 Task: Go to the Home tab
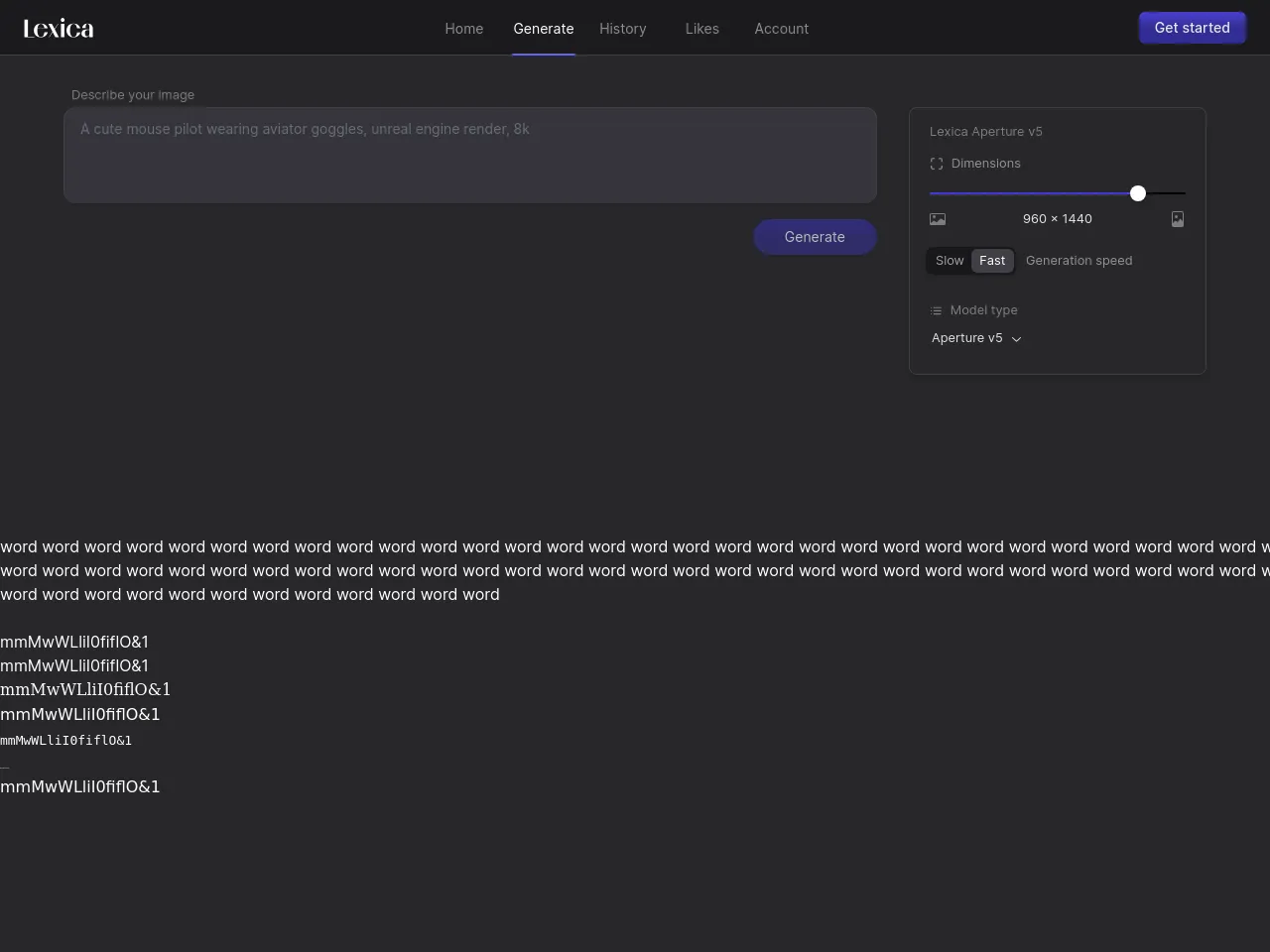click(464, 29)
